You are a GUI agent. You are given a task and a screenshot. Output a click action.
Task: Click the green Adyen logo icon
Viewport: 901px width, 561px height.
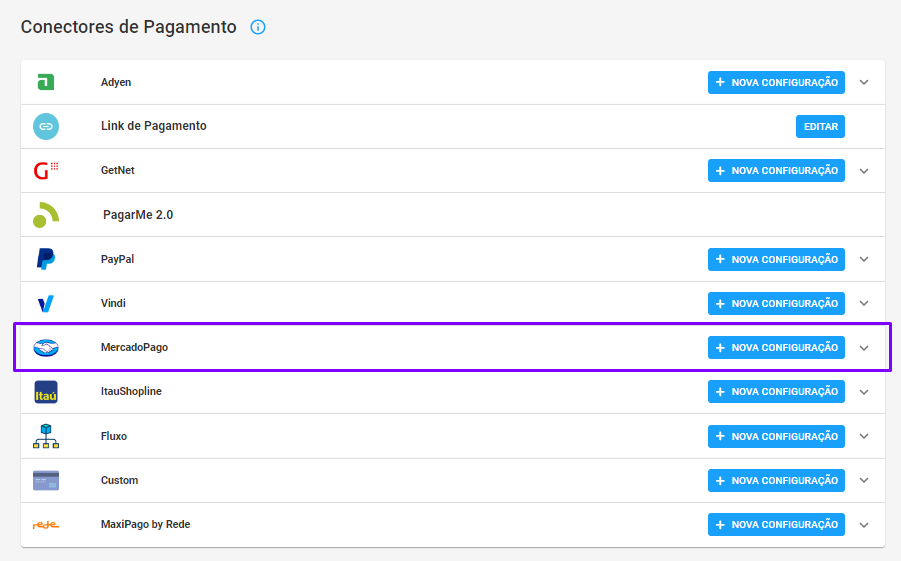tap(46, 82)
